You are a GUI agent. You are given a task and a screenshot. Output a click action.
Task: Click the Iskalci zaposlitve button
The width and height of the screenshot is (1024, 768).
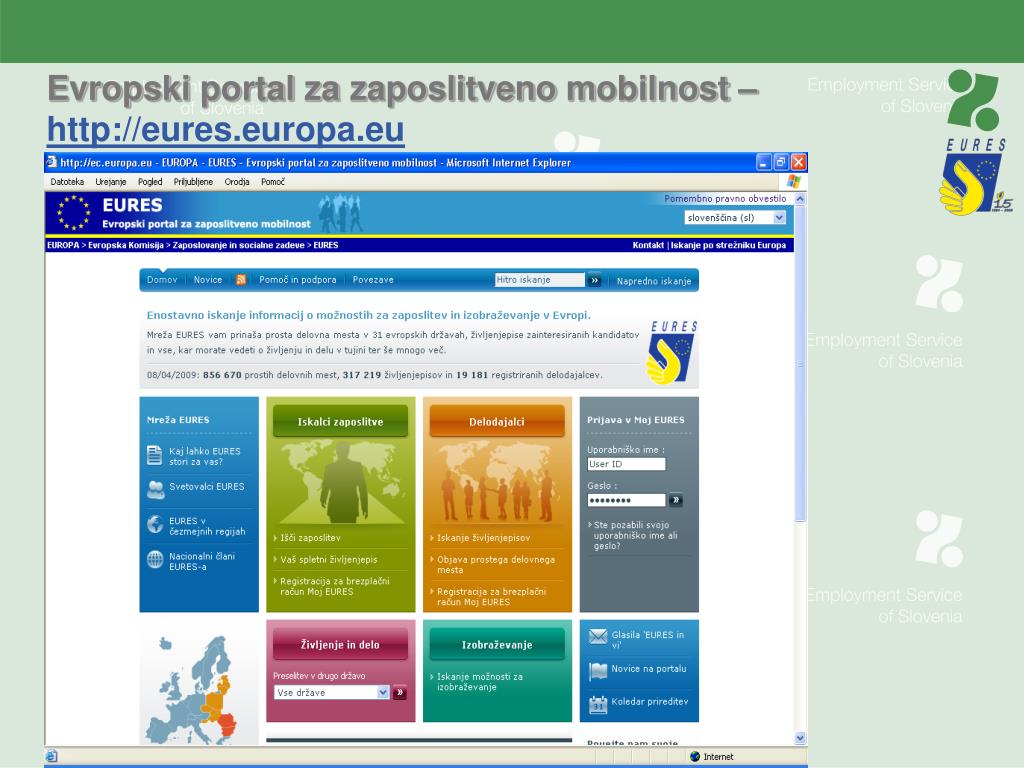tap(340, 421)
